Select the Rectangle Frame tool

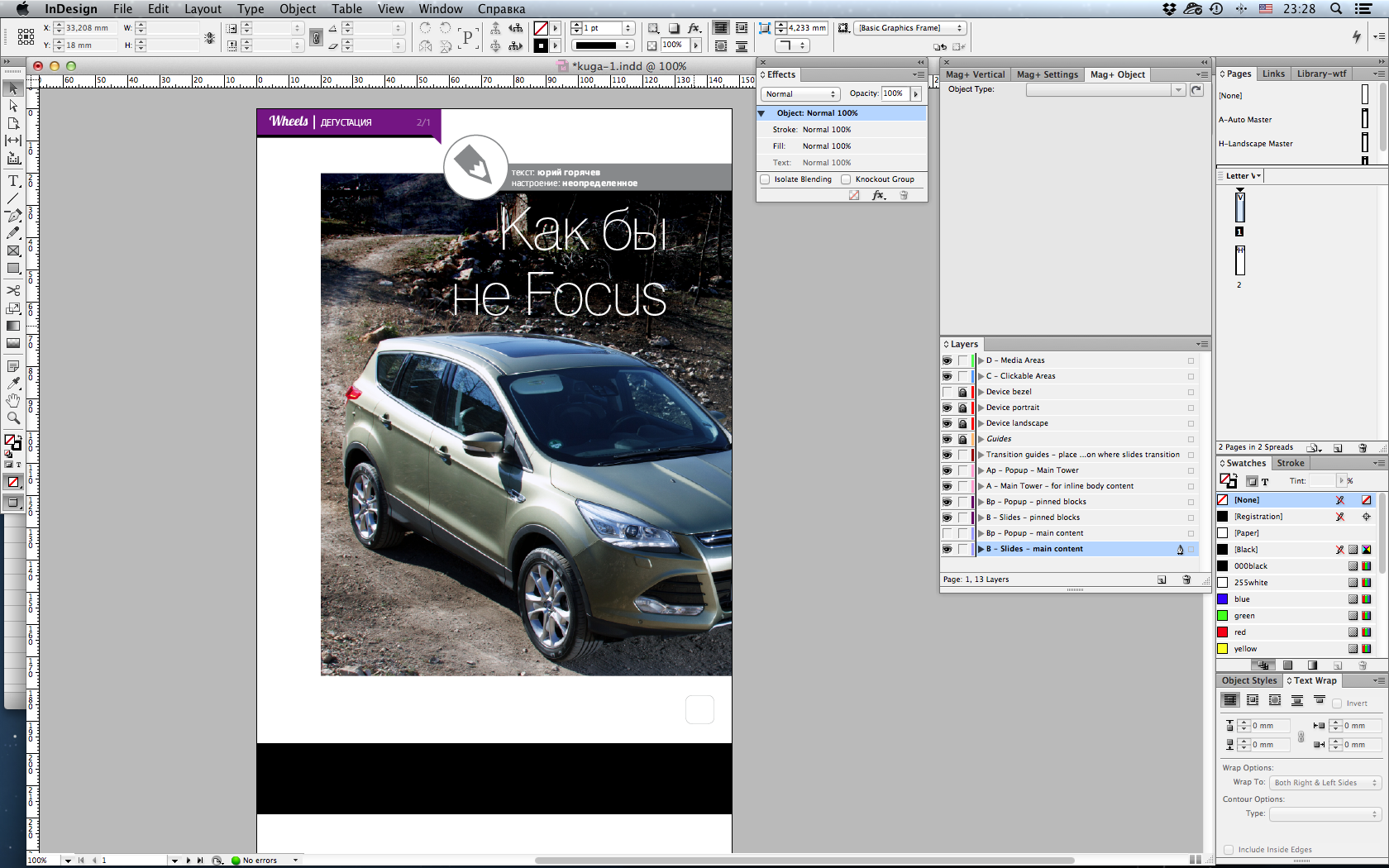13,250
